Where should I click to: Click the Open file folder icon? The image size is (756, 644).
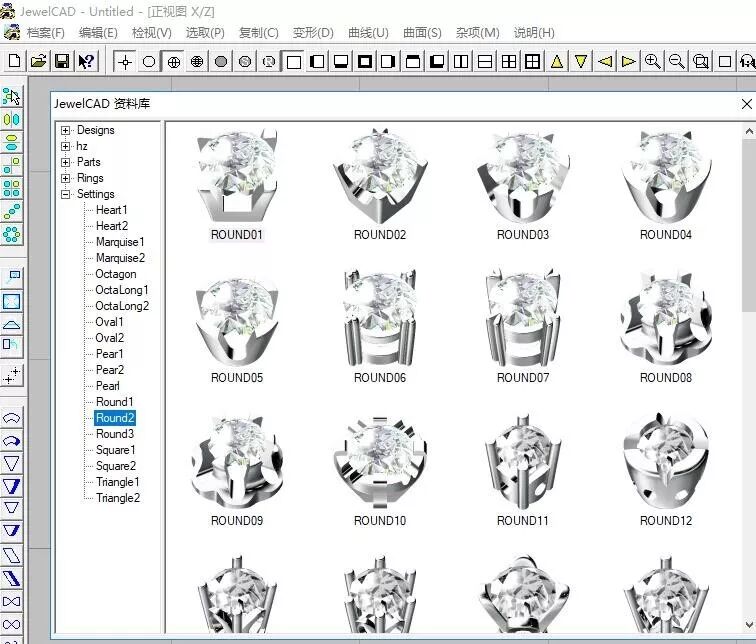click(x=39, y=61)
